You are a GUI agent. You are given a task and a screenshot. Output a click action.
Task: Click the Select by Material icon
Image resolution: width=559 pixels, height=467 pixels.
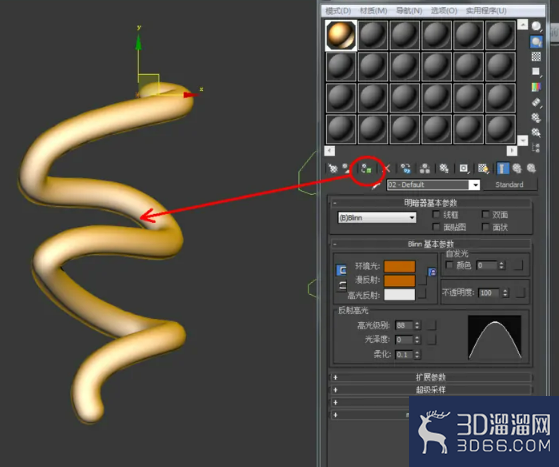pos(536,133)
